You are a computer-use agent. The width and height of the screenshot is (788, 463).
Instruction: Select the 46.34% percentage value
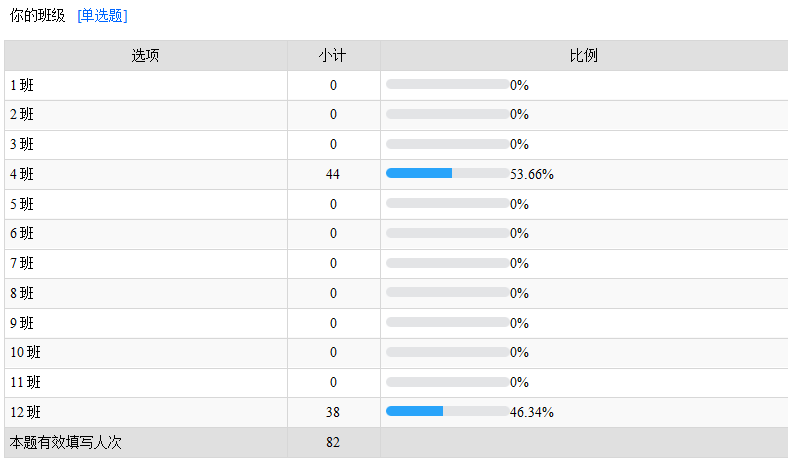click(x=532, y=412)
